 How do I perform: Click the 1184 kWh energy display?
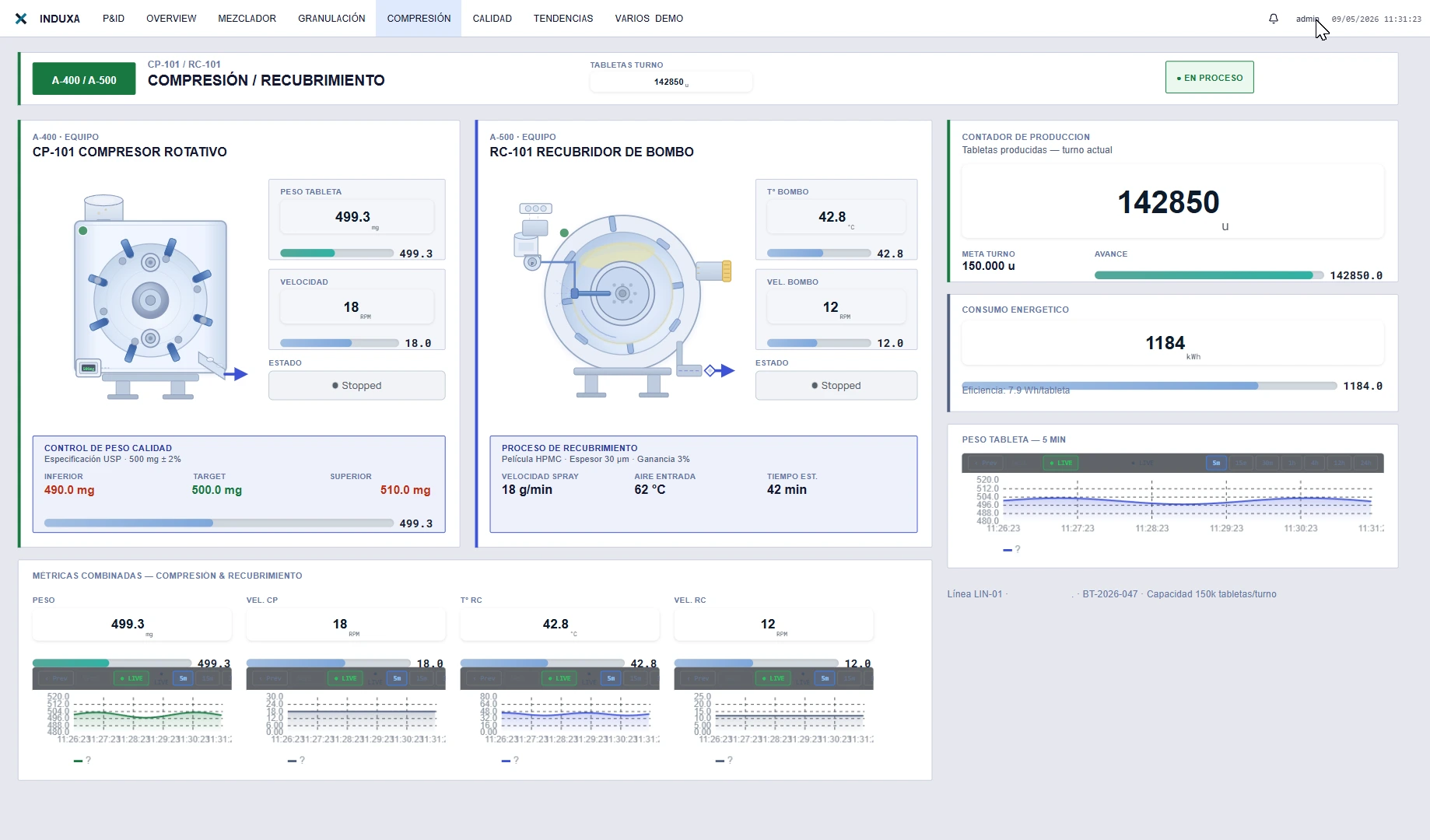pos(1172,343)
